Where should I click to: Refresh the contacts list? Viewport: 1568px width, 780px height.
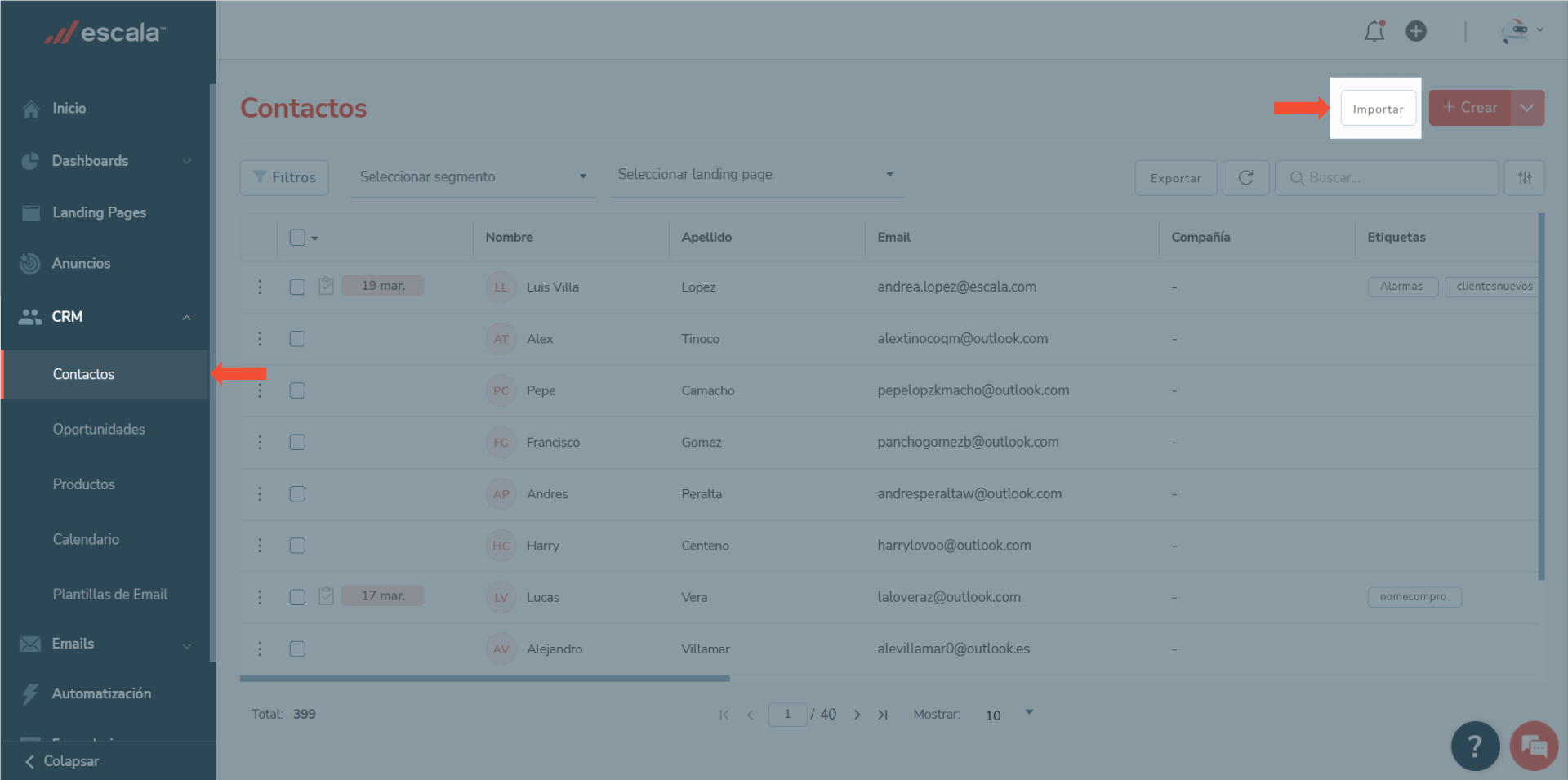pos(1245,177)
